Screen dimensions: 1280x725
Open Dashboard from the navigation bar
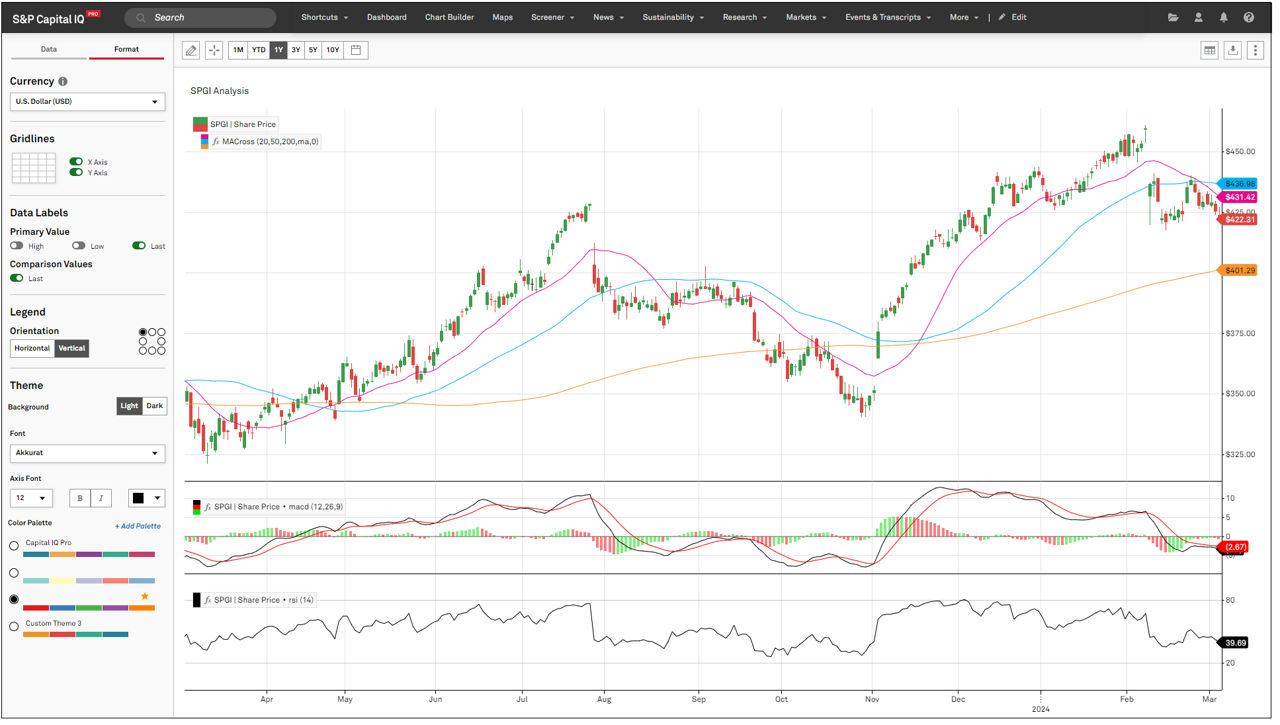(386, 17)
